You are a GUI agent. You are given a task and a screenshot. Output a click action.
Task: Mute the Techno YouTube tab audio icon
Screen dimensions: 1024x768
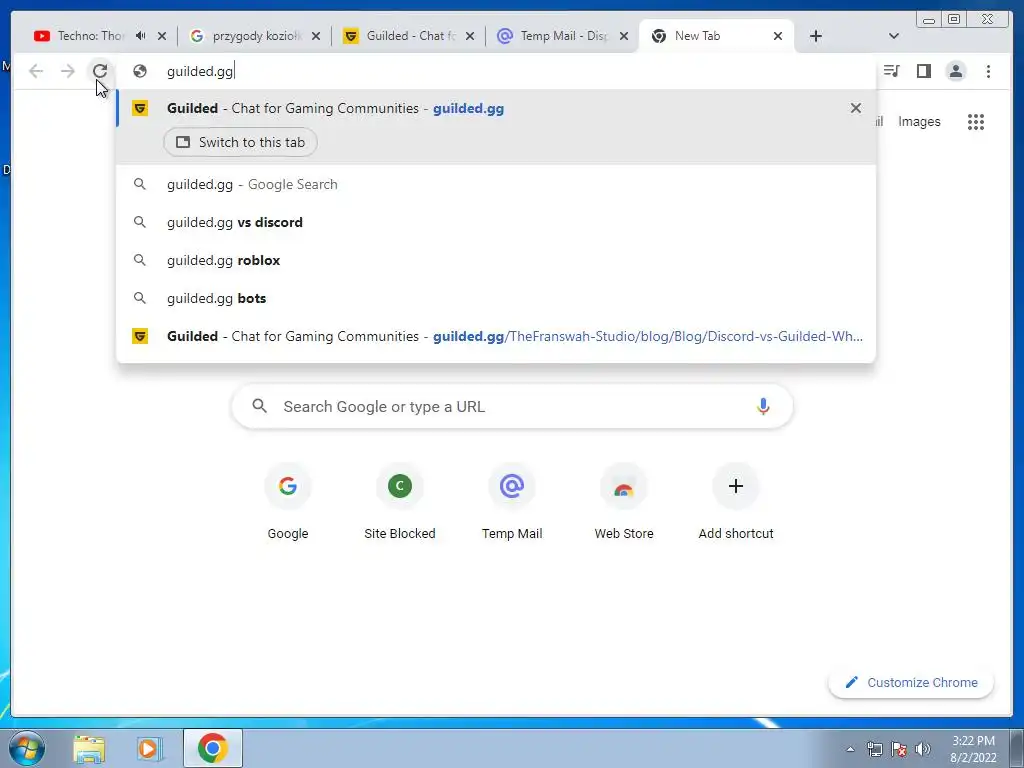coord(141,36)
